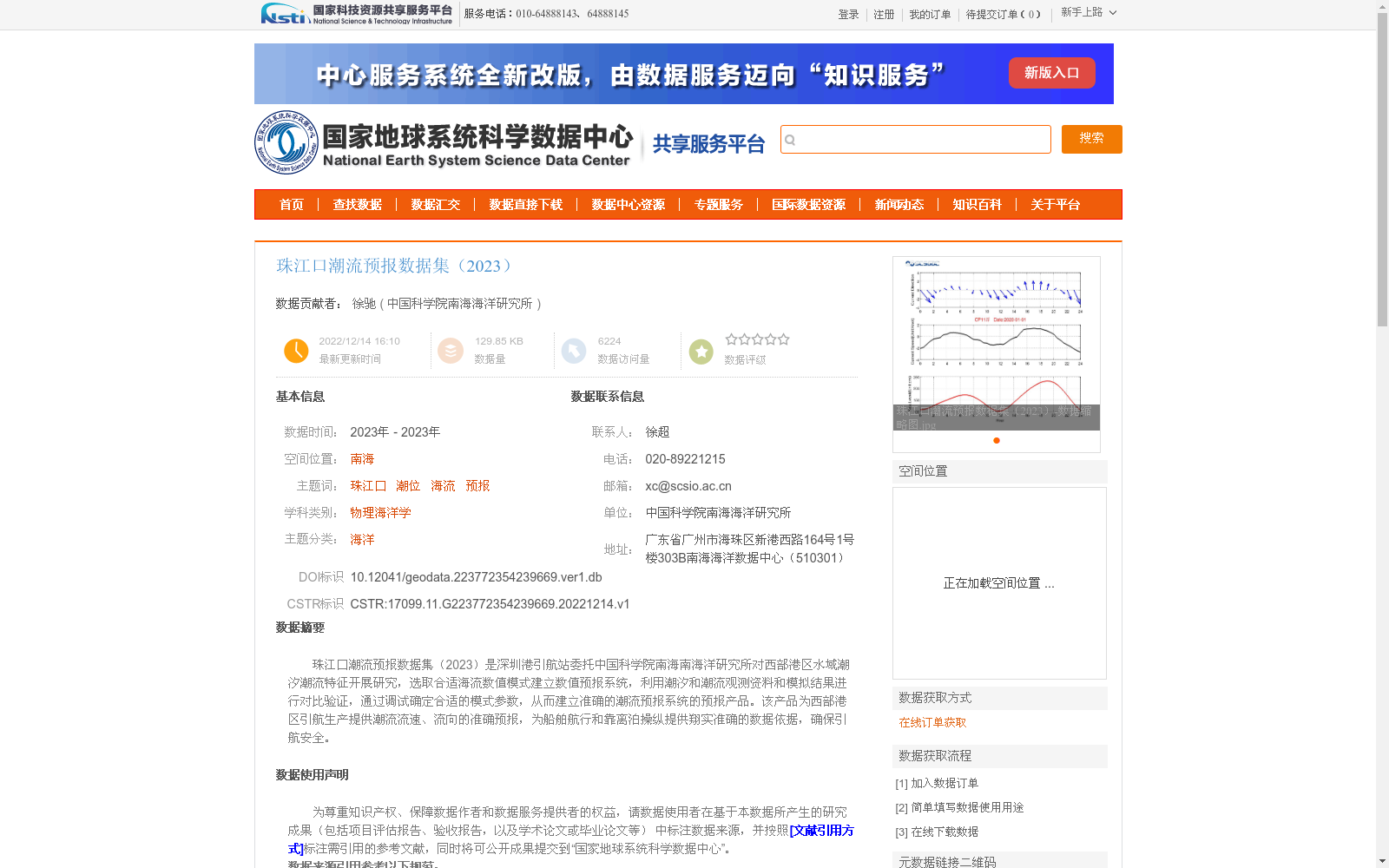Expand the 新手上路 dropdown
This screenshot has width=1389, height=868.
pyautogui.click(x=1089, y=13)
